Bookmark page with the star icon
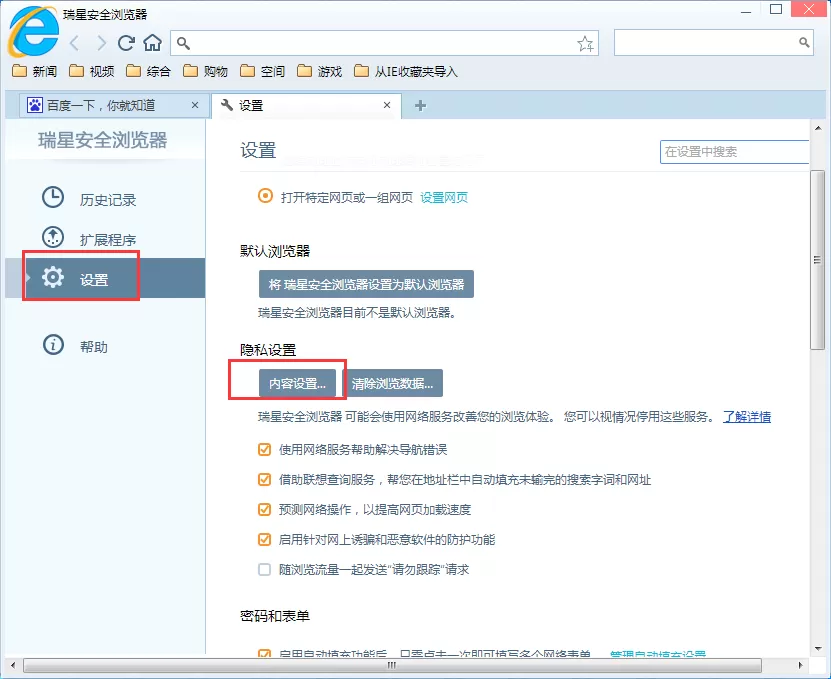This screenshot has height=679, width=831. point(585,43)
